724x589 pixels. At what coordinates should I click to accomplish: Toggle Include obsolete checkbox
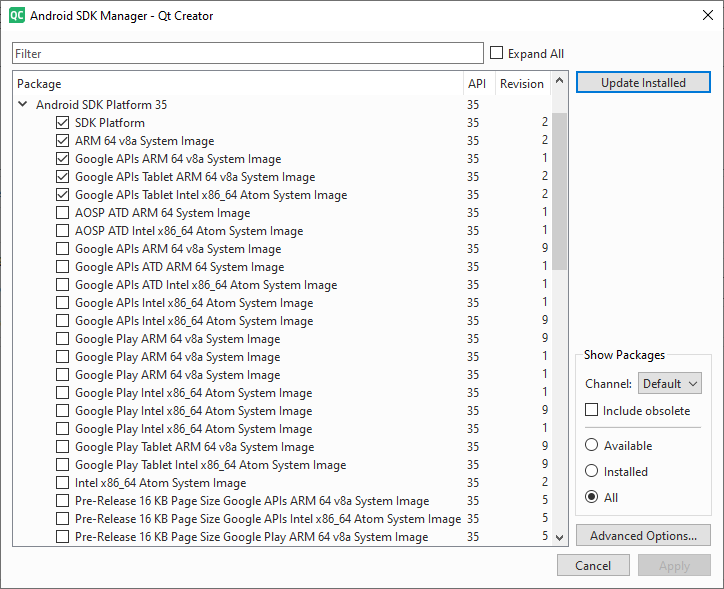(592, 410)
